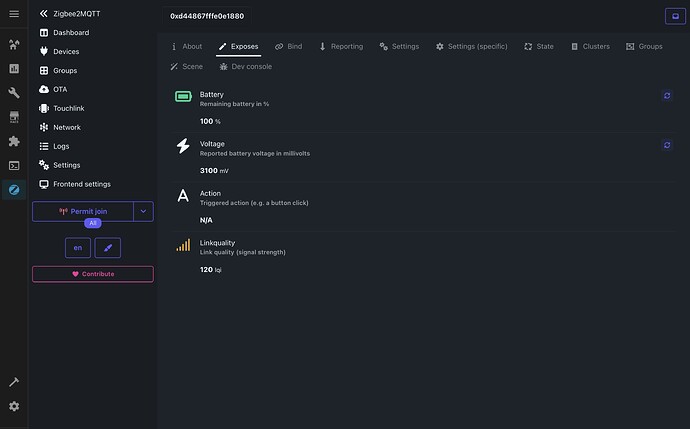Screen dimensions: 690x429
Task: Switch to the Reporting tab
Action: pyautogui.click(x=341, y=46)
